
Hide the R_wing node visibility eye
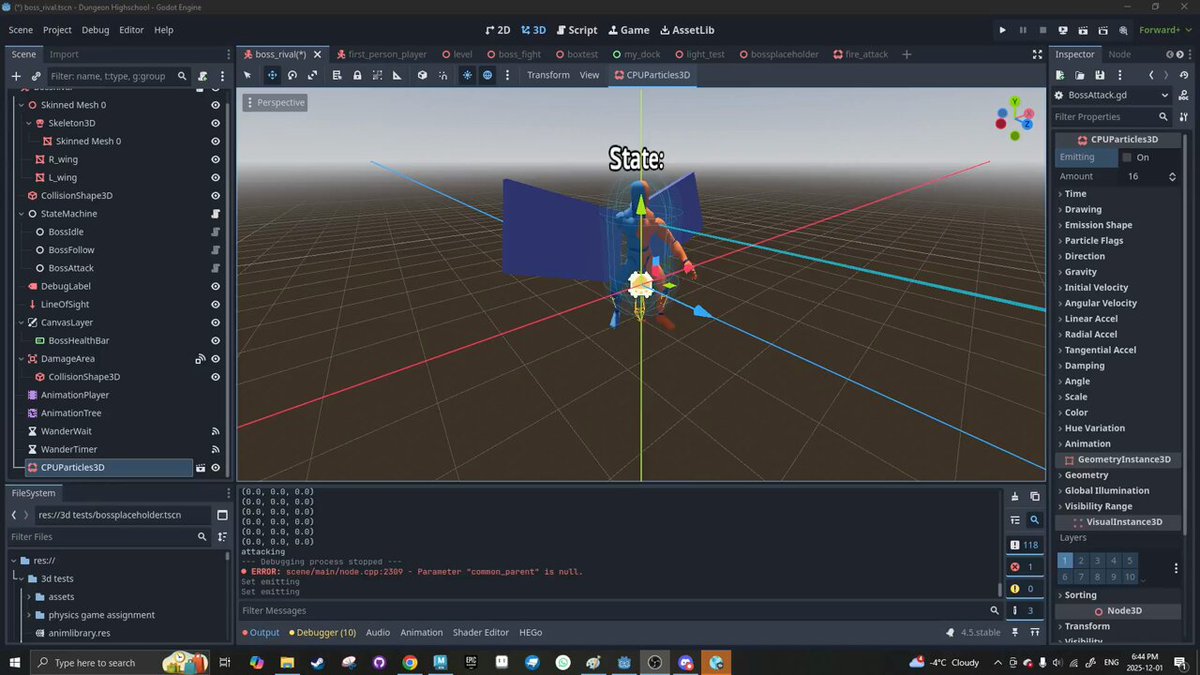point(215,159)
